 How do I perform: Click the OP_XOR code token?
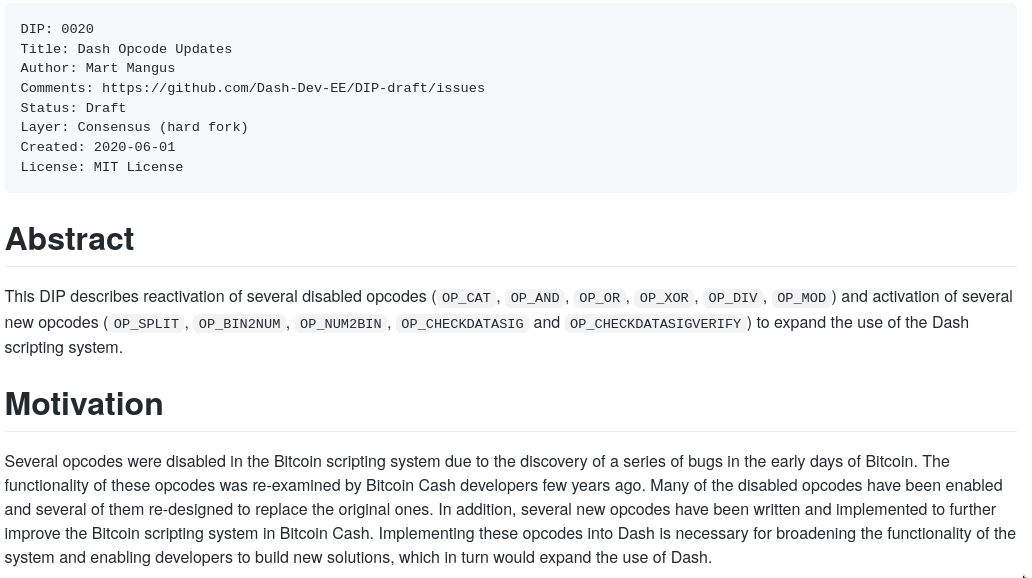point(664,298)
